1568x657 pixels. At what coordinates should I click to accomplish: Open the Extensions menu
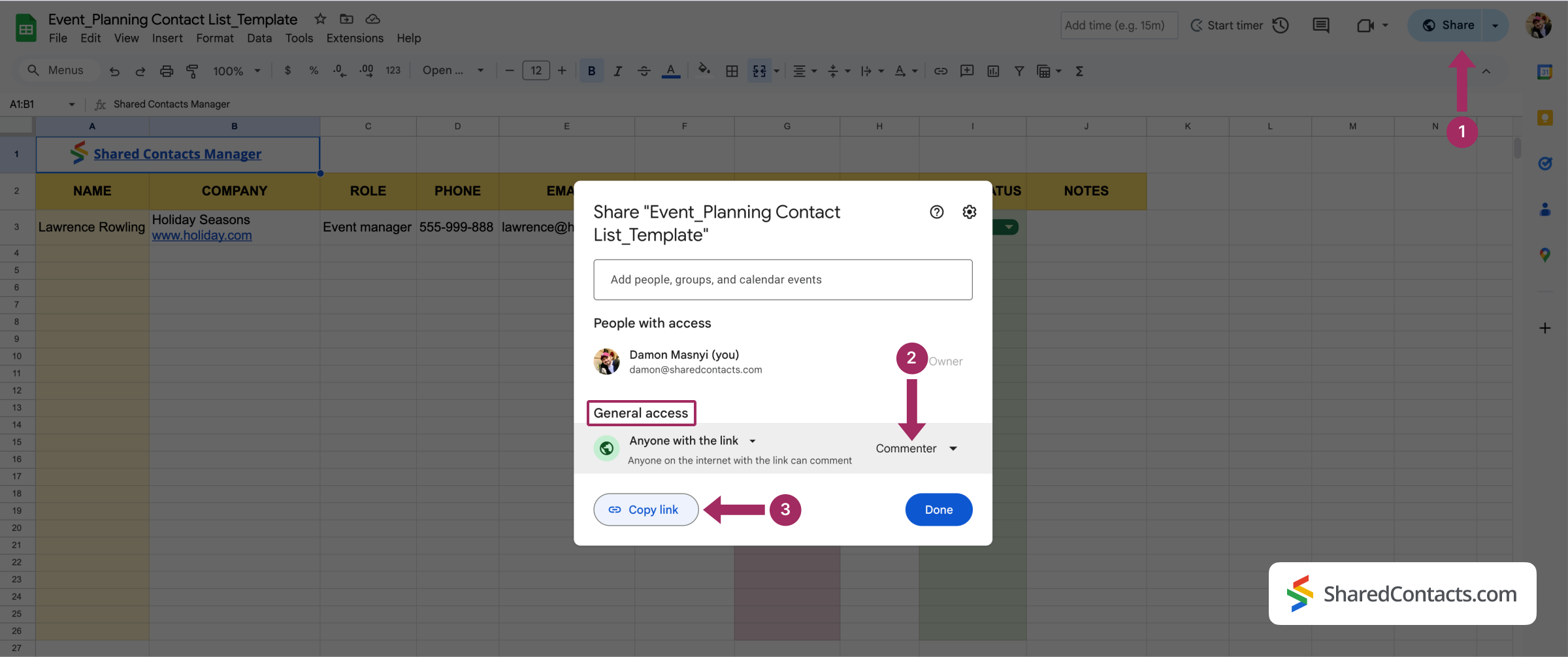coord(355,38)
